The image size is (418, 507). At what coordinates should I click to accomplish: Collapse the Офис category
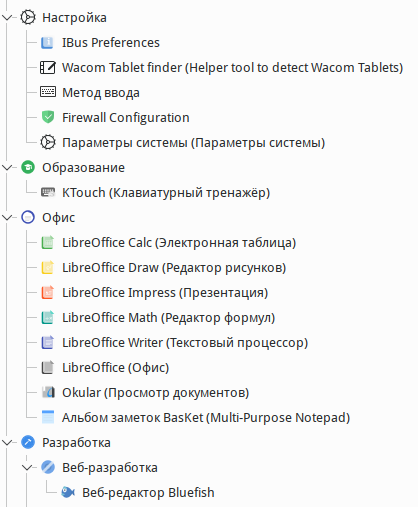pyautogui.click(x=7, y=217)
